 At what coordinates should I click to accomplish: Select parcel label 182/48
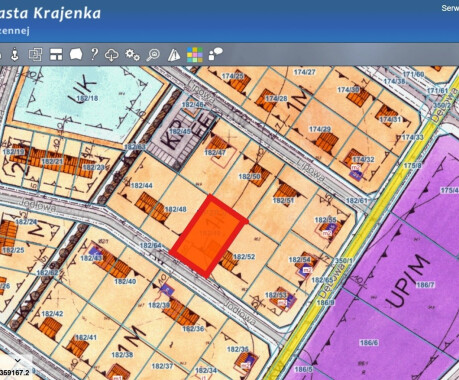(x=176, y=209)
